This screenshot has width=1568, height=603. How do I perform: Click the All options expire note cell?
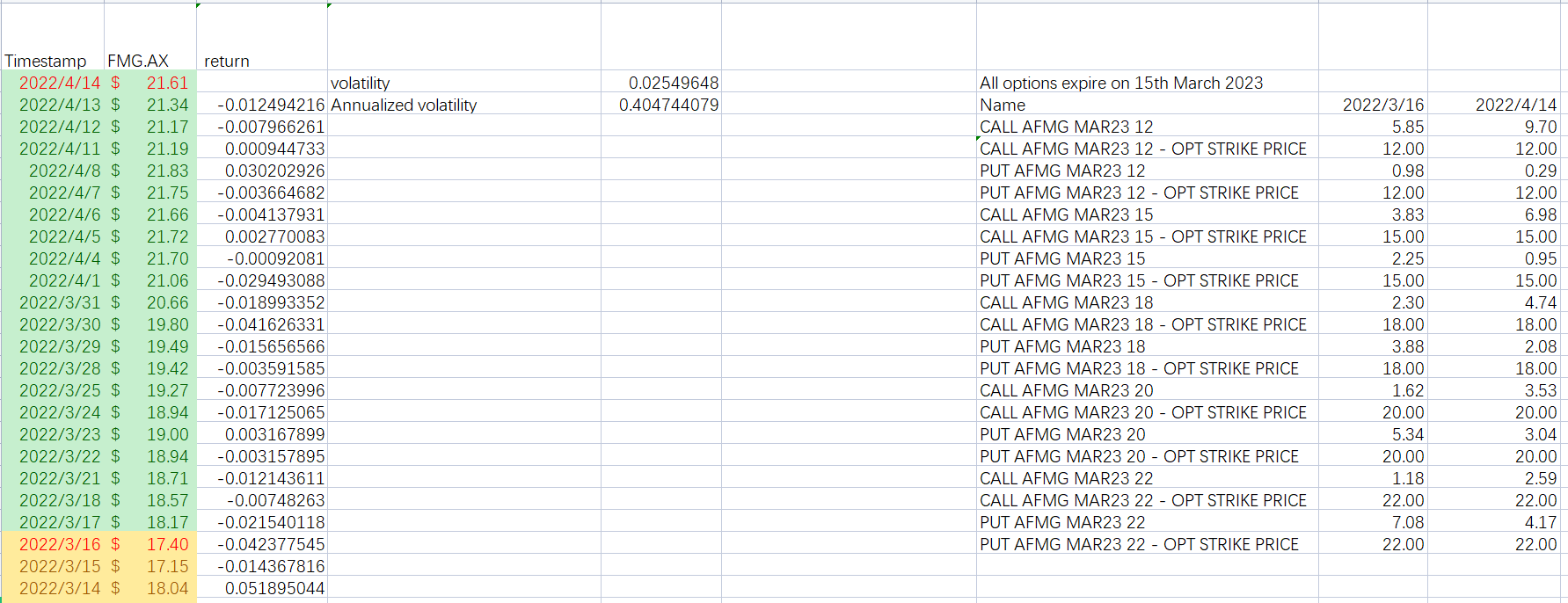point(1148,83)
